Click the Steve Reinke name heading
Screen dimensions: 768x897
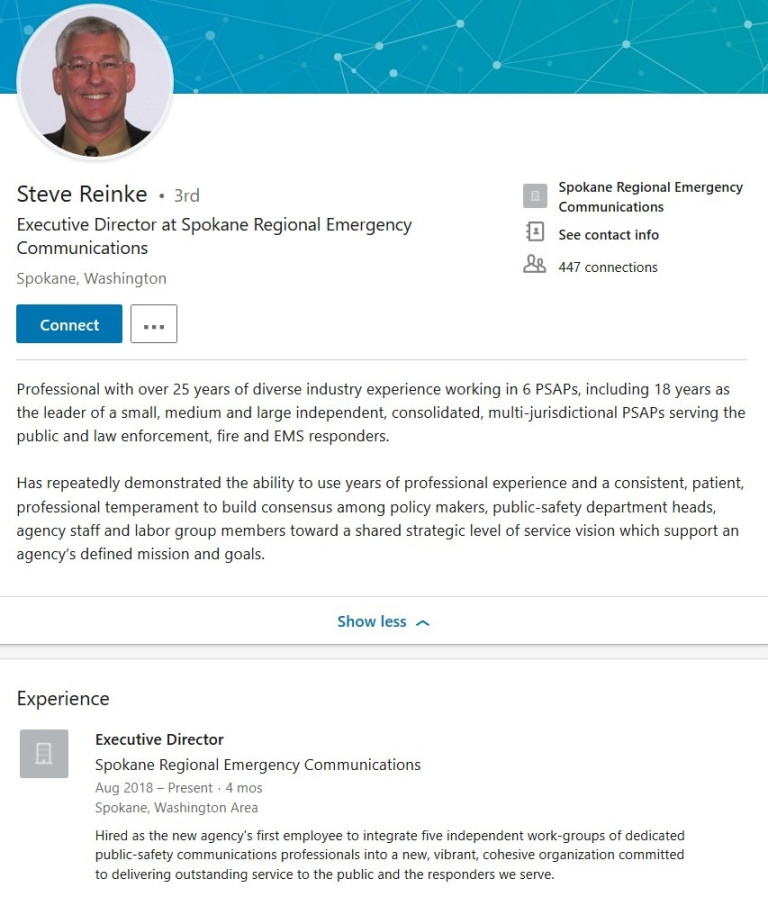82,194
